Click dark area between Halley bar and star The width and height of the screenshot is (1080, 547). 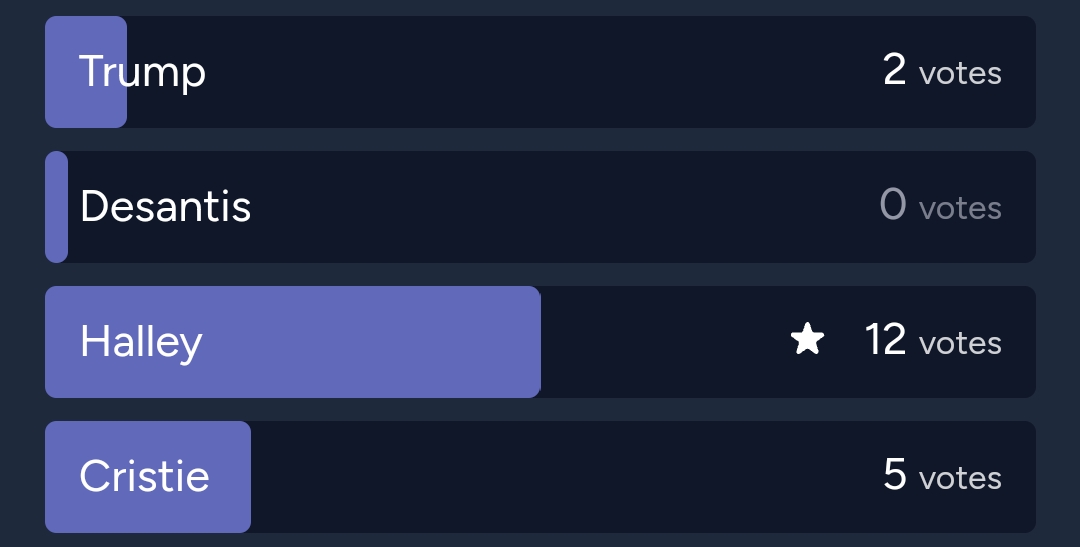coord(665,342)
